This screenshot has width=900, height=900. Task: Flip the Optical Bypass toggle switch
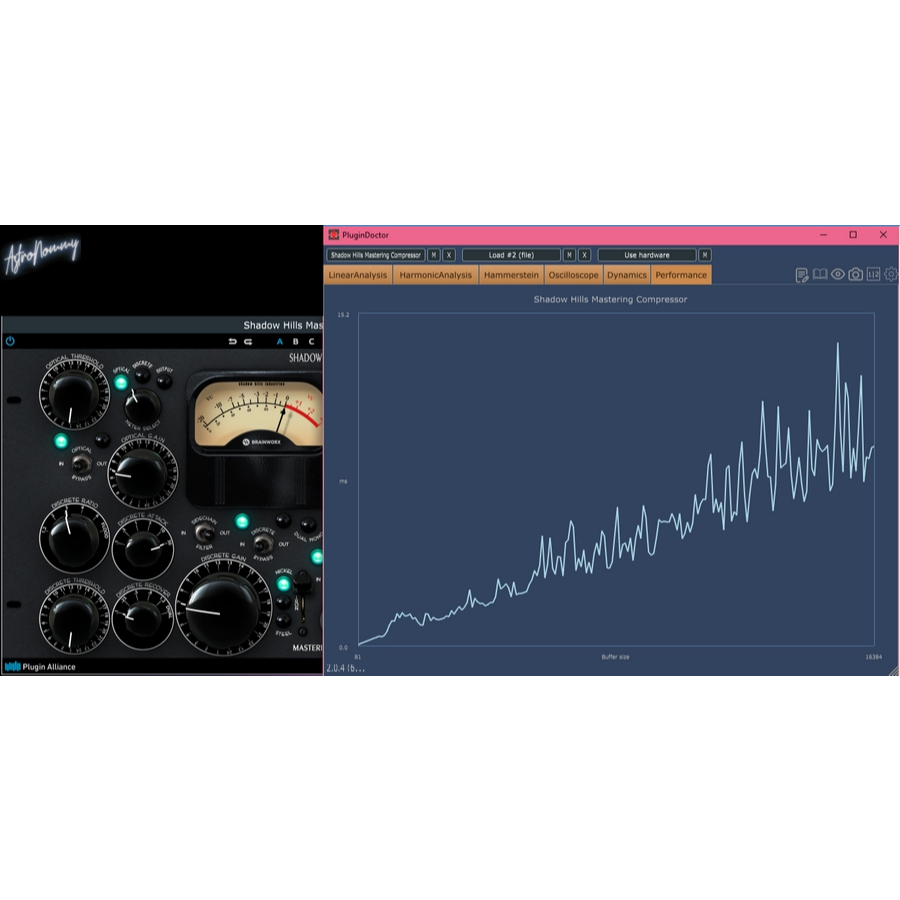coord(82,463)
